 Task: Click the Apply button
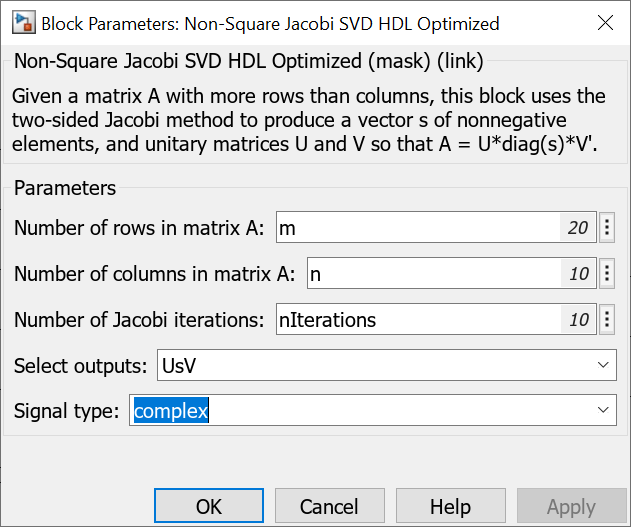click(571, 507)
